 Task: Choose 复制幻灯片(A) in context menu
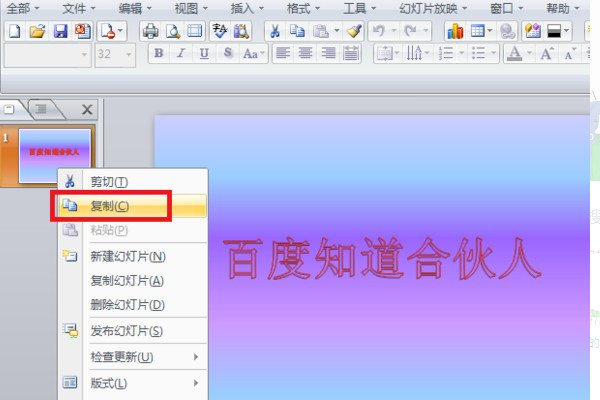(133, 281)
